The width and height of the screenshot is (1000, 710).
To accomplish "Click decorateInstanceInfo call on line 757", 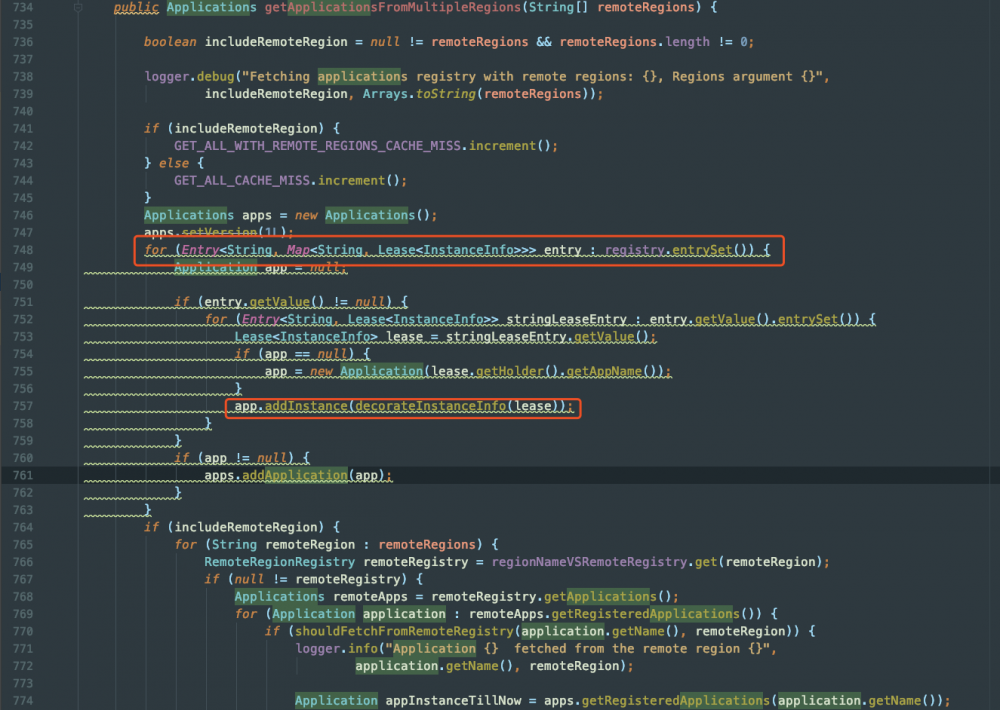I will (430, 406).
